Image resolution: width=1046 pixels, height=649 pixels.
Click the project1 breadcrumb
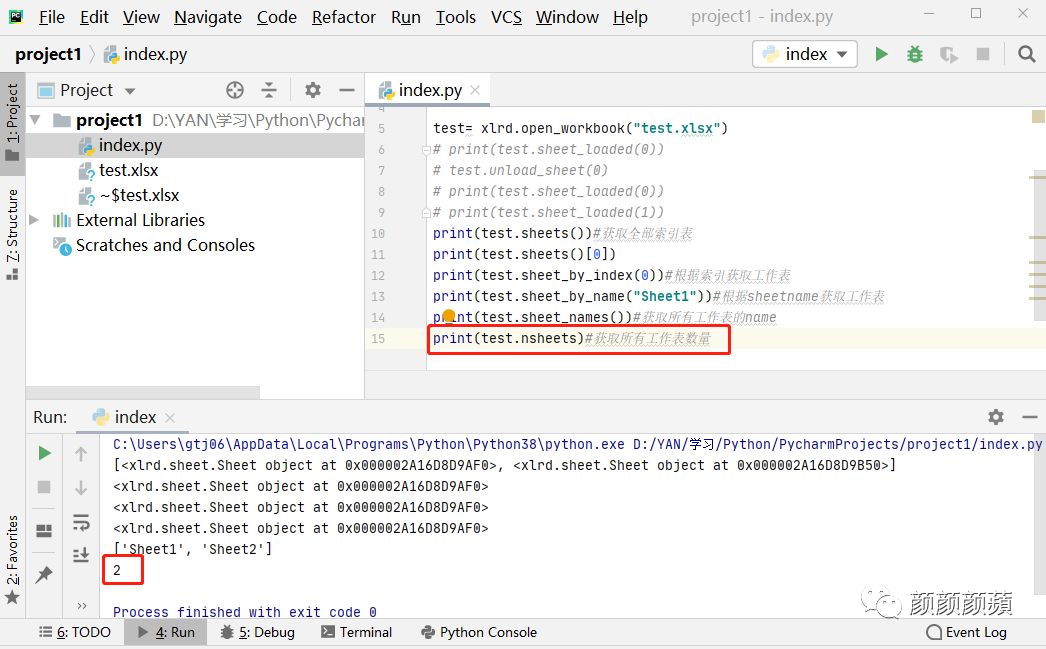[48, 54]
